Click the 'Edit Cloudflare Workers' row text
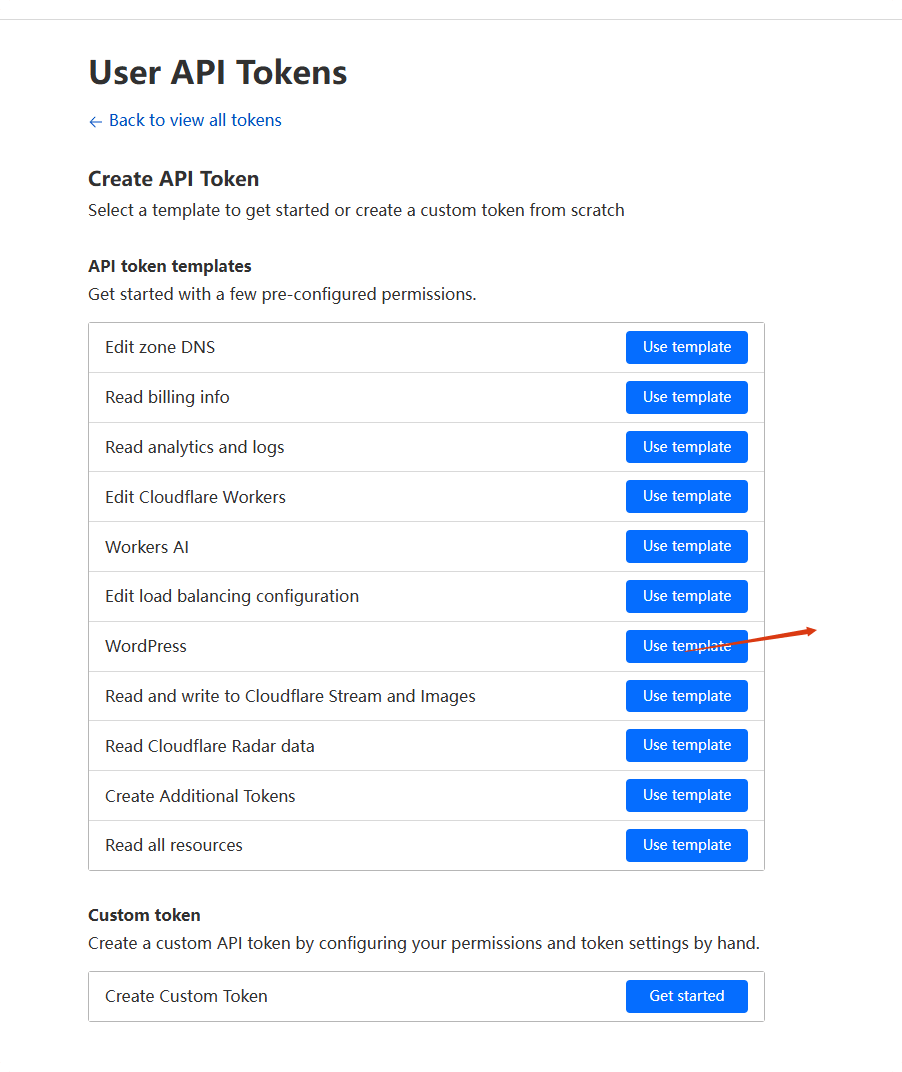The image size is (902, 1072). click(x=195, y=497)
